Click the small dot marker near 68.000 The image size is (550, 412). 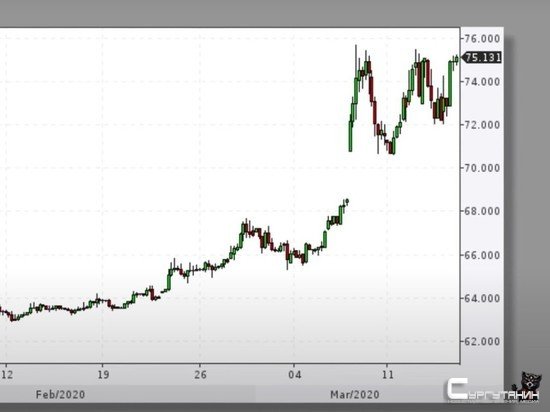click(x=347, y=201)
